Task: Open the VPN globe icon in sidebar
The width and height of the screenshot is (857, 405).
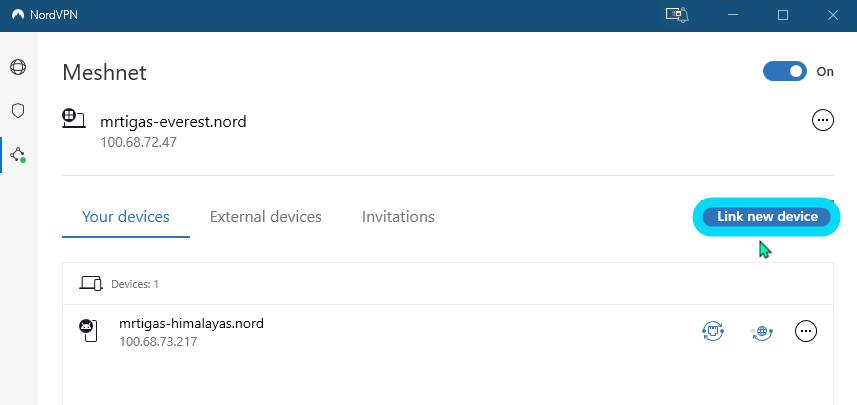Action: [x=18, y=67]
